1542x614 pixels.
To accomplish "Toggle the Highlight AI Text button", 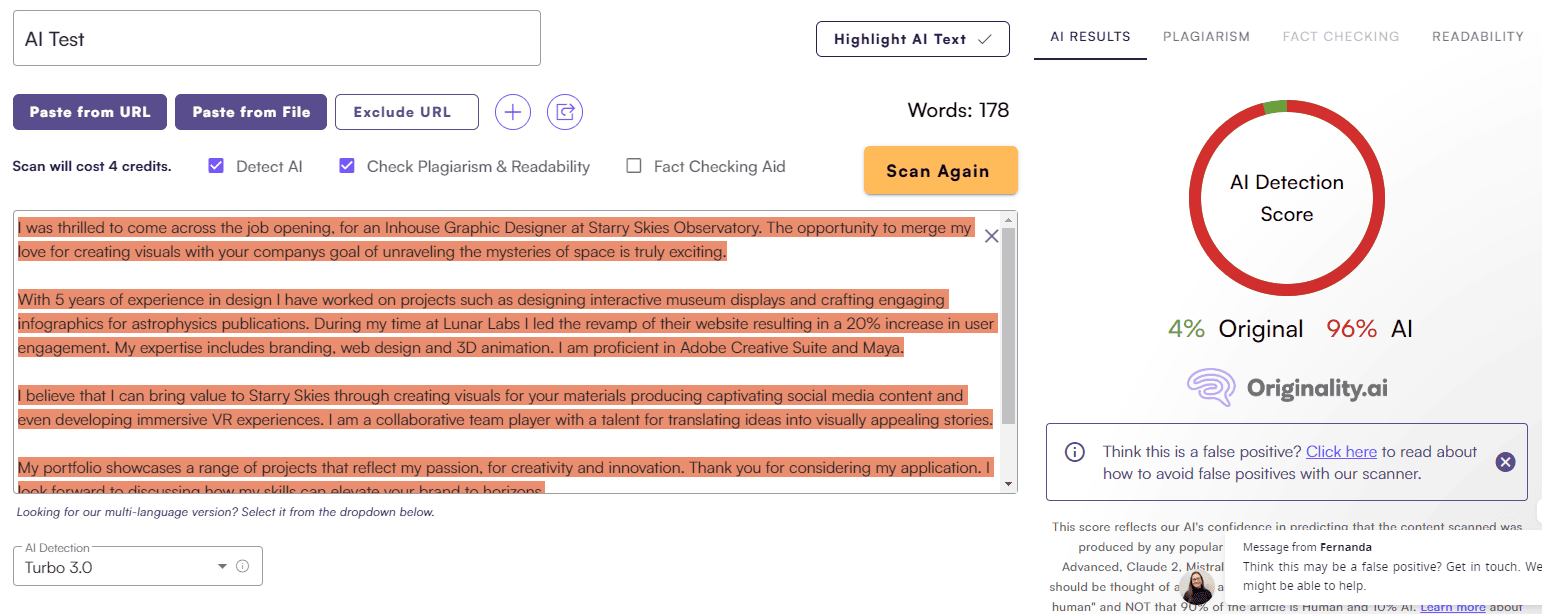I will click(912, 39).
